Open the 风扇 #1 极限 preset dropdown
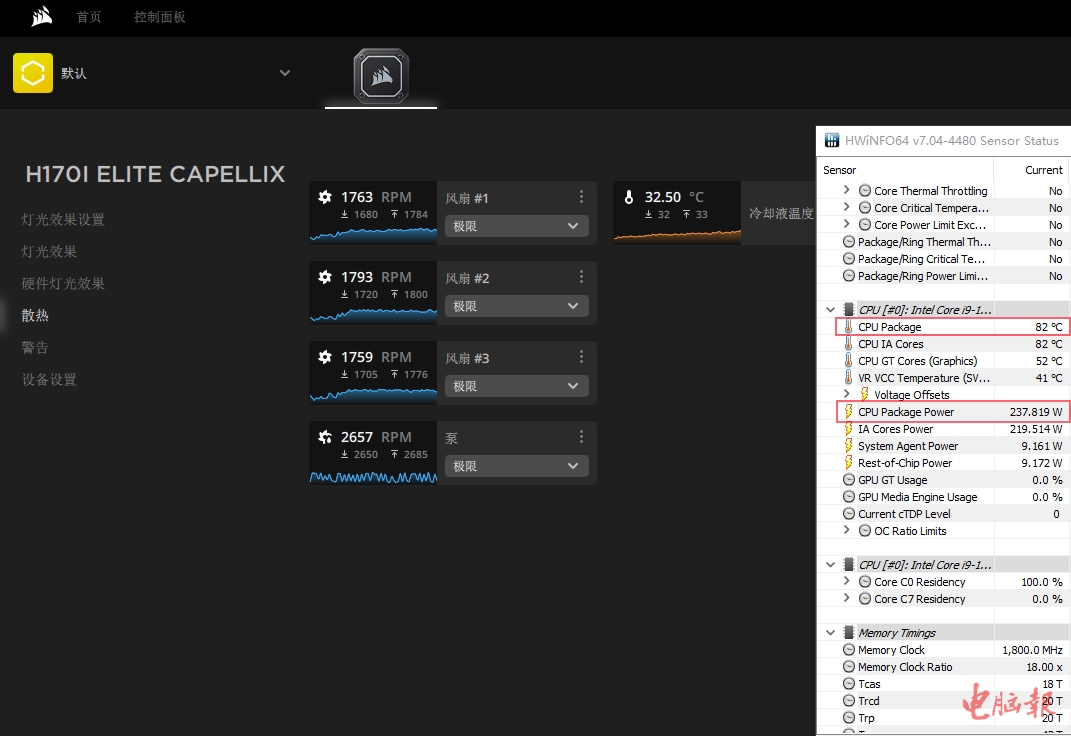This screenshot has width=1071, height=736. [x=516, y=227]
